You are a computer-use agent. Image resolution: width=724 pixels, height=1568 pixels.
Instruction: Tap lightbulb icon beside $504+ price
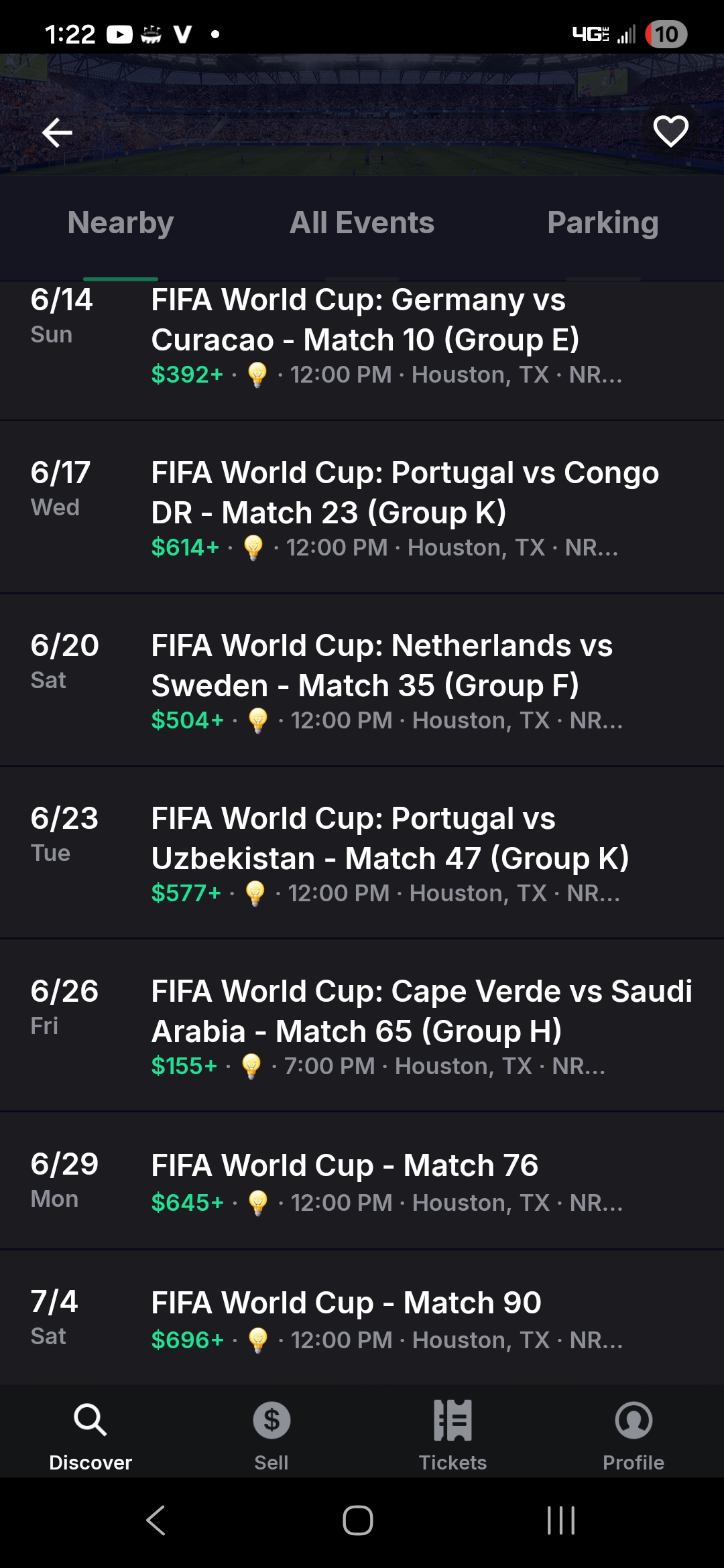point(258,720)
